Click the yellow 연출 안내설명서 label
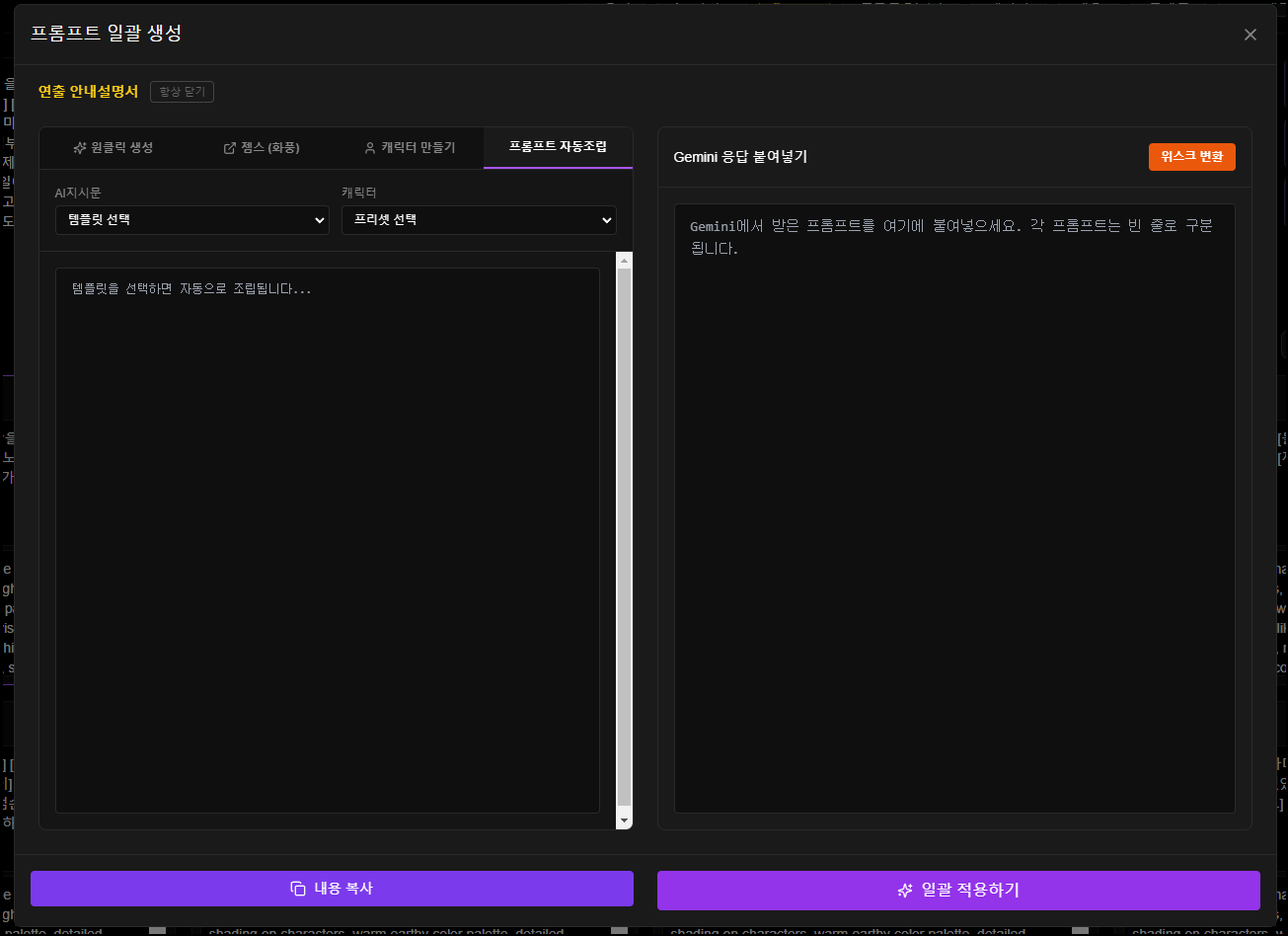Image resolution: width=1288 pixels, height=936 pixels. pyautogui.click(x=88, y=91)
